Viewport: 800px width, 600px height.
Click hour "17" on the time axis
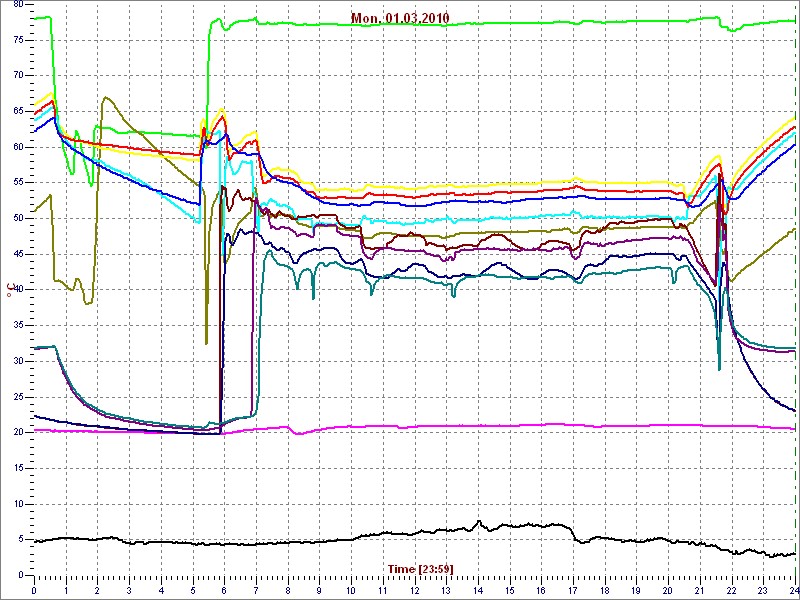pos(573,590)
